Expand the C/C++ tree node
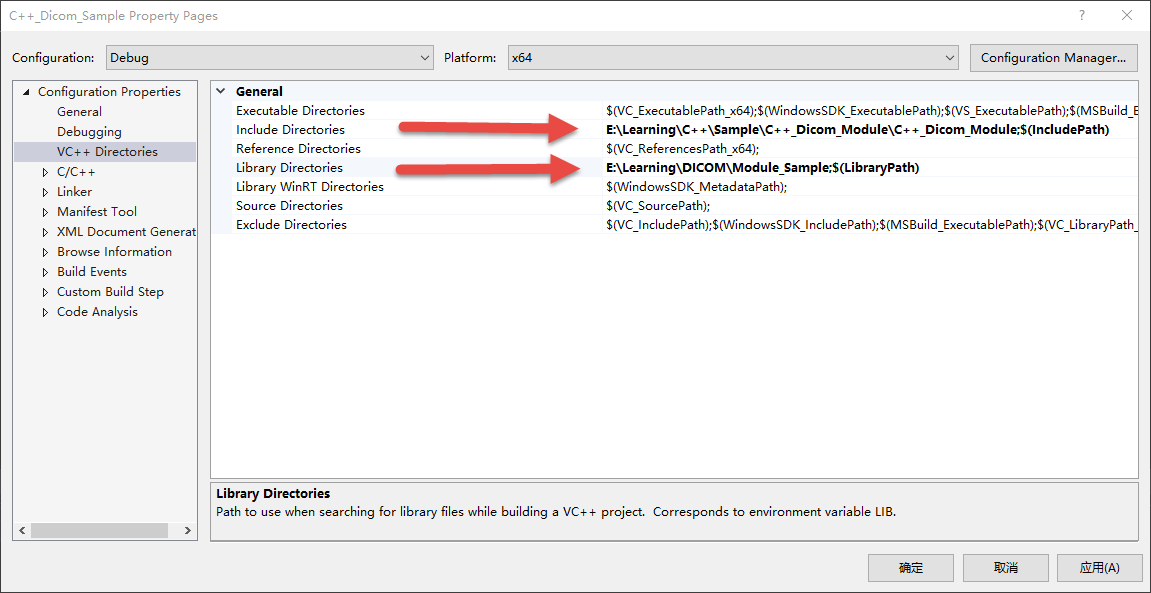 [44, 171]
